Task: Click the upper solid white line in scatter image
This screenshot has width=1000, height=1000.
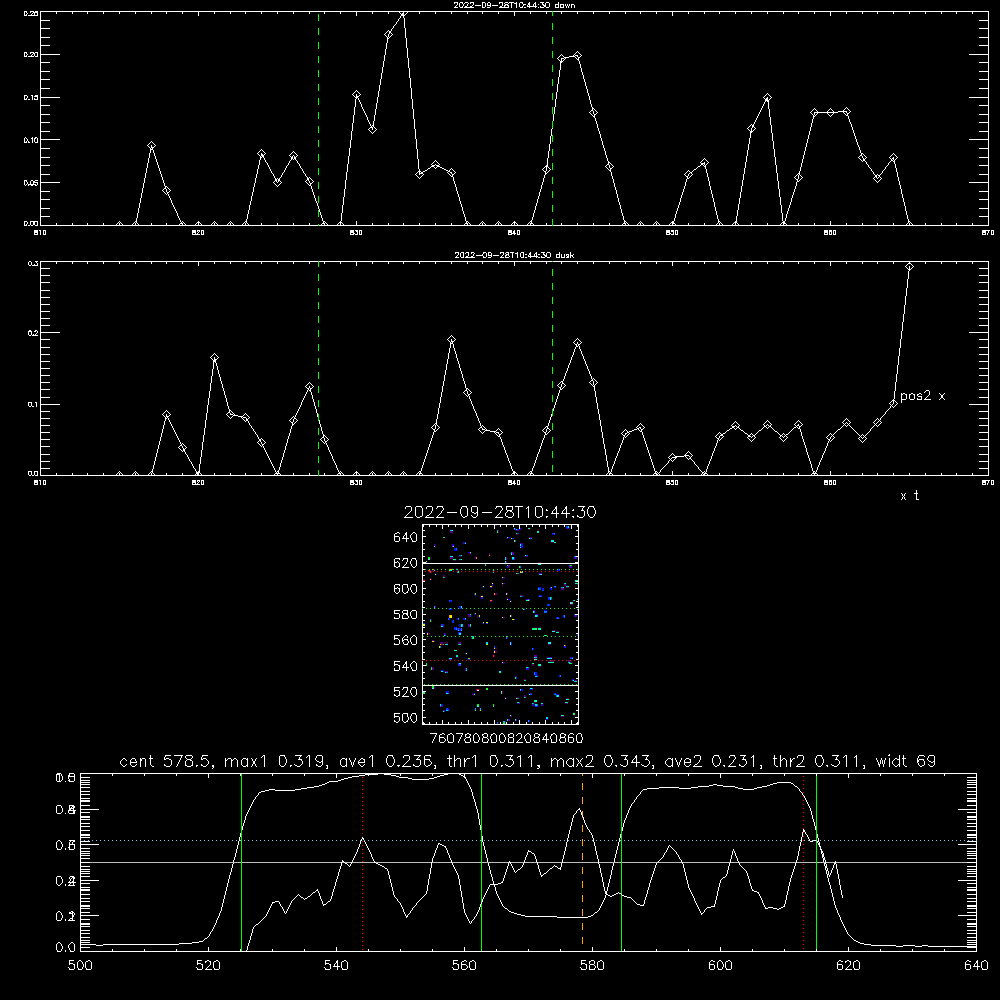Action: tap(500, 563)
